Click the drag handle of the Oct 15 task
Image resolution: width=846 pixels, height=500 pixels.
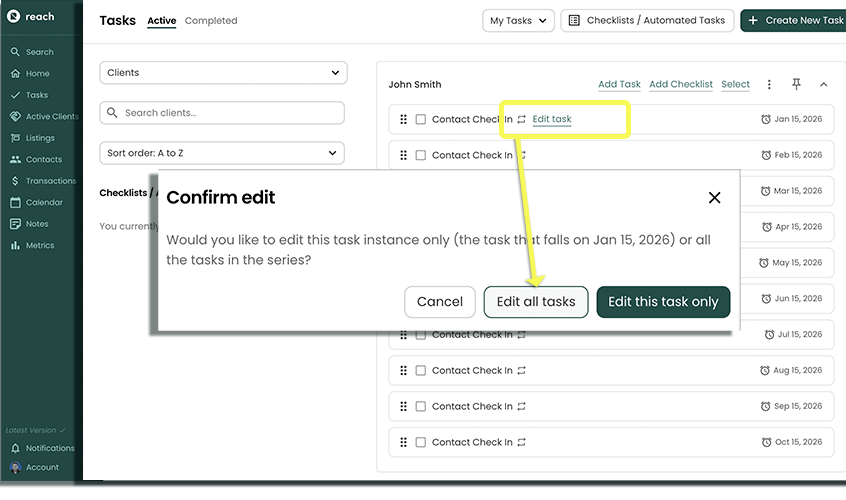tap(404, 442)
